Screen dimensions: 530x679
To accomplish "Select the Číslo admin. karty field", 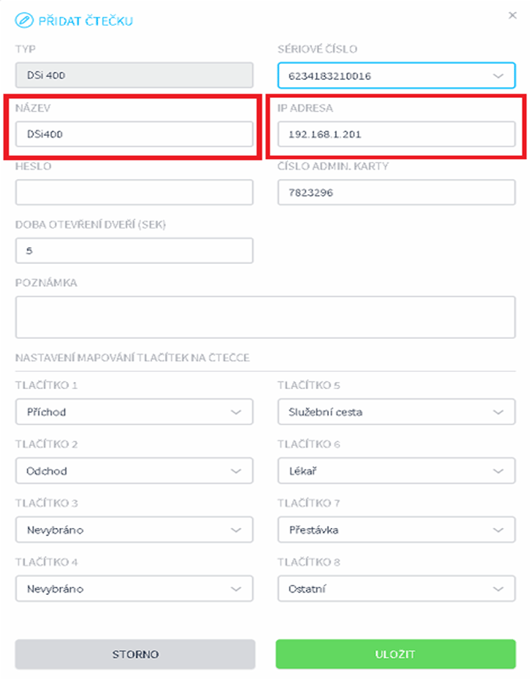I will [x=396, y=193].
